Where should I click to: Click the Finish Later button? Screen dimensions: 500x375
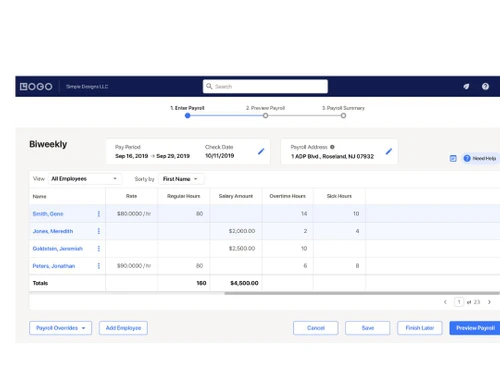pos(420,328)
